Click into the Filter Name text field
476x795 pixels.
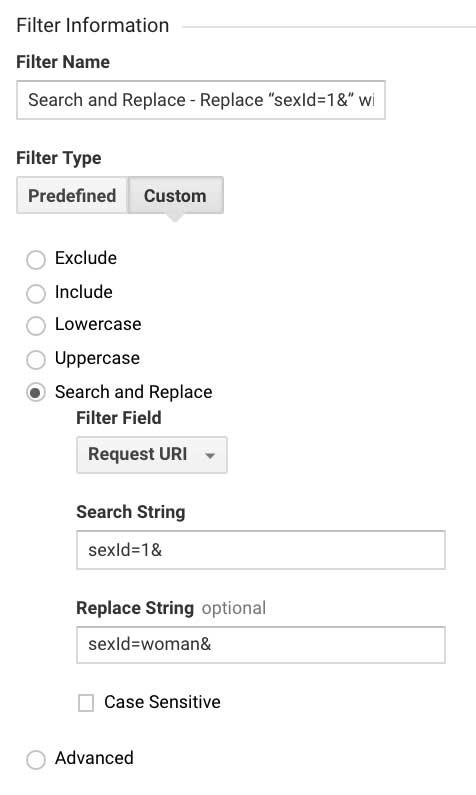201,100
